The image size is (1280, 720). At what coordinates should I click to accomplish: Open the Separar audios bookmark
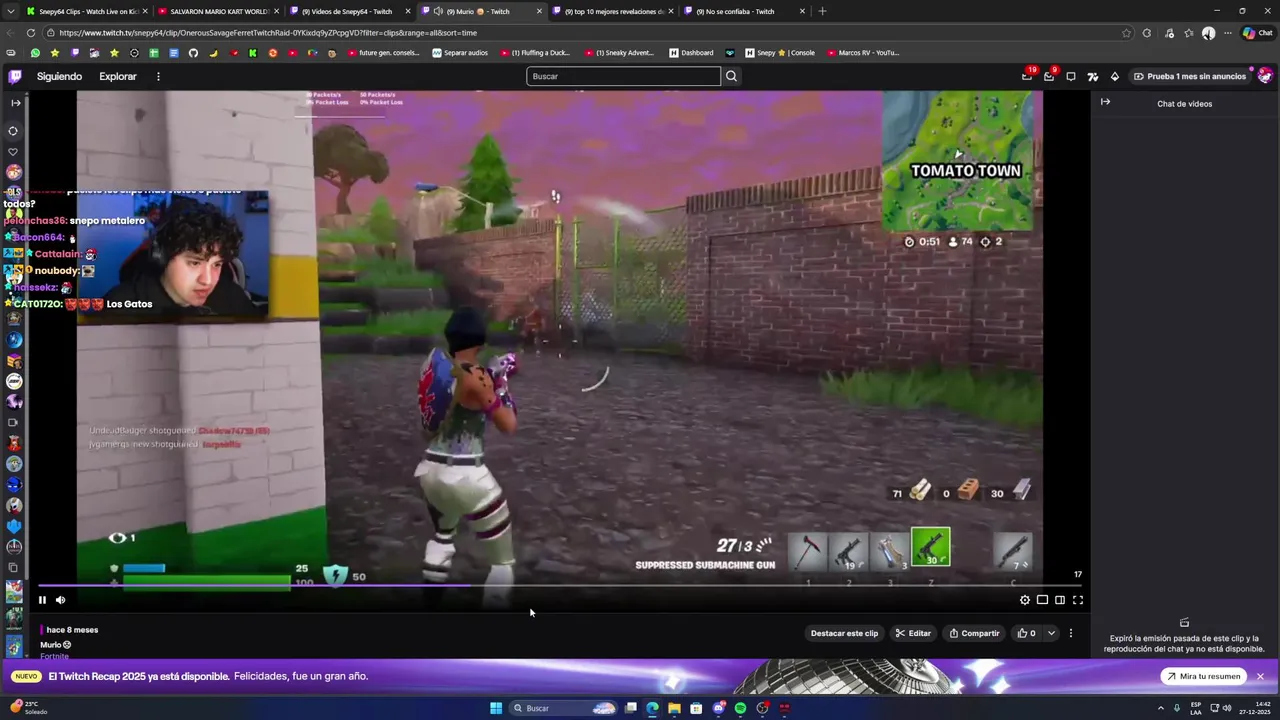click(x=460, y=53)
